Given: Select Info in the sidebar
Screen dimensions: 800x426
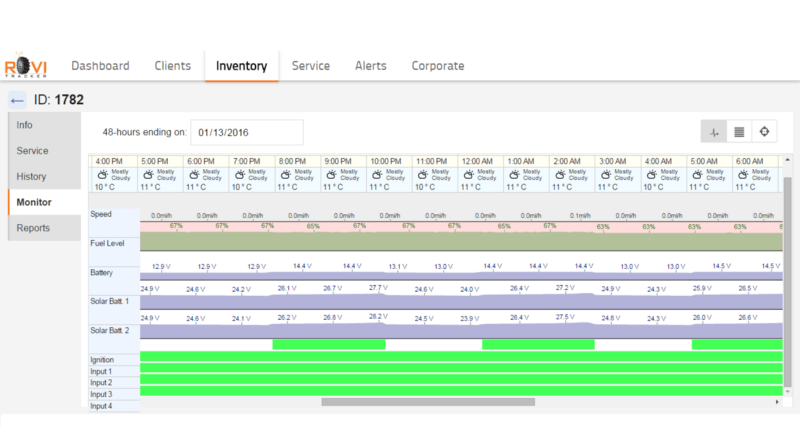Looking at the screenshot, I should pos(44,125).
